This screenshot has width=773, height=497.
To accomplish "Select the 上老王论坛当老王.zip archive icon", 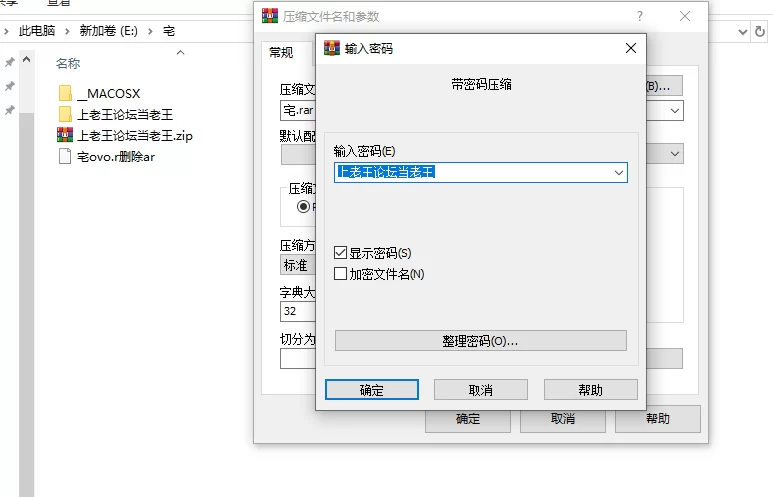I will click(65, 135).
